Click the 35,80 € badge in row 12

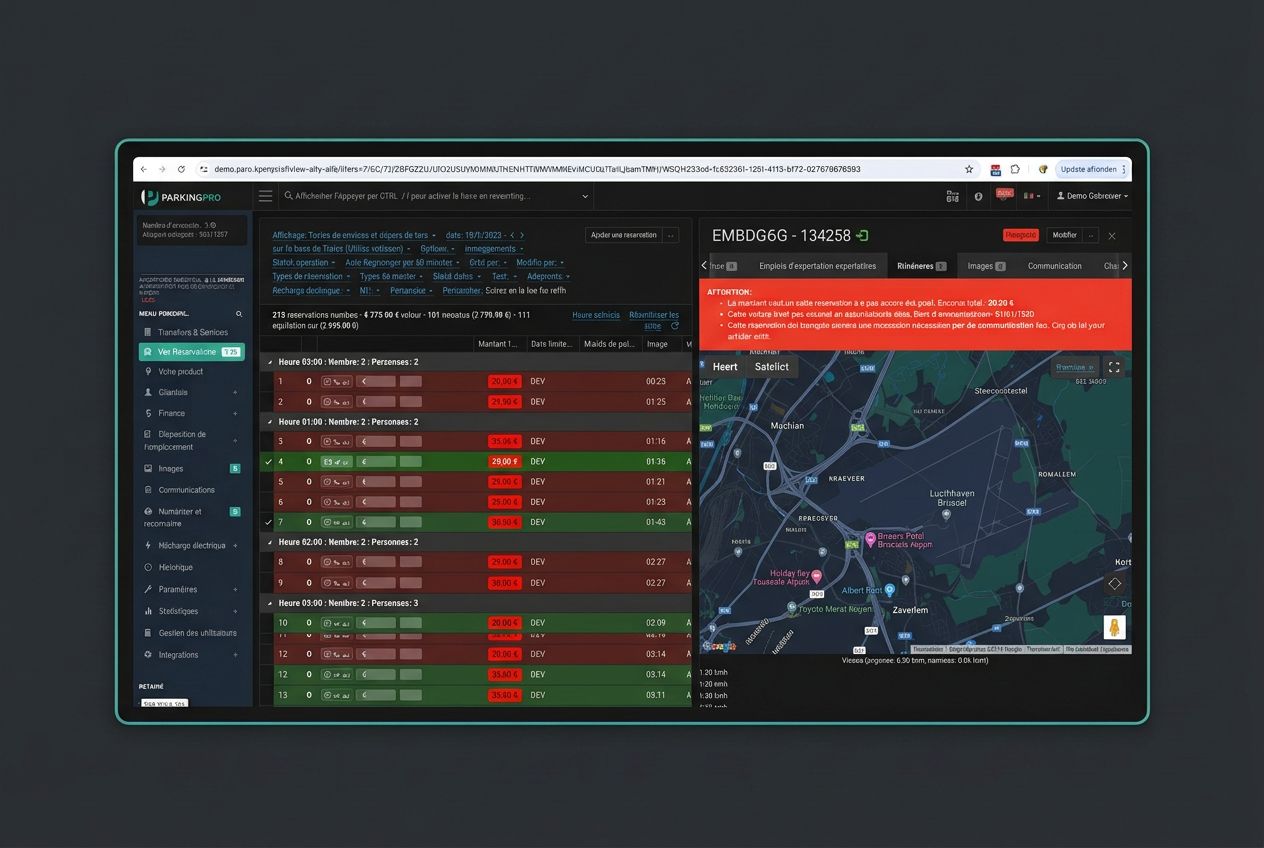coord(504,675)
